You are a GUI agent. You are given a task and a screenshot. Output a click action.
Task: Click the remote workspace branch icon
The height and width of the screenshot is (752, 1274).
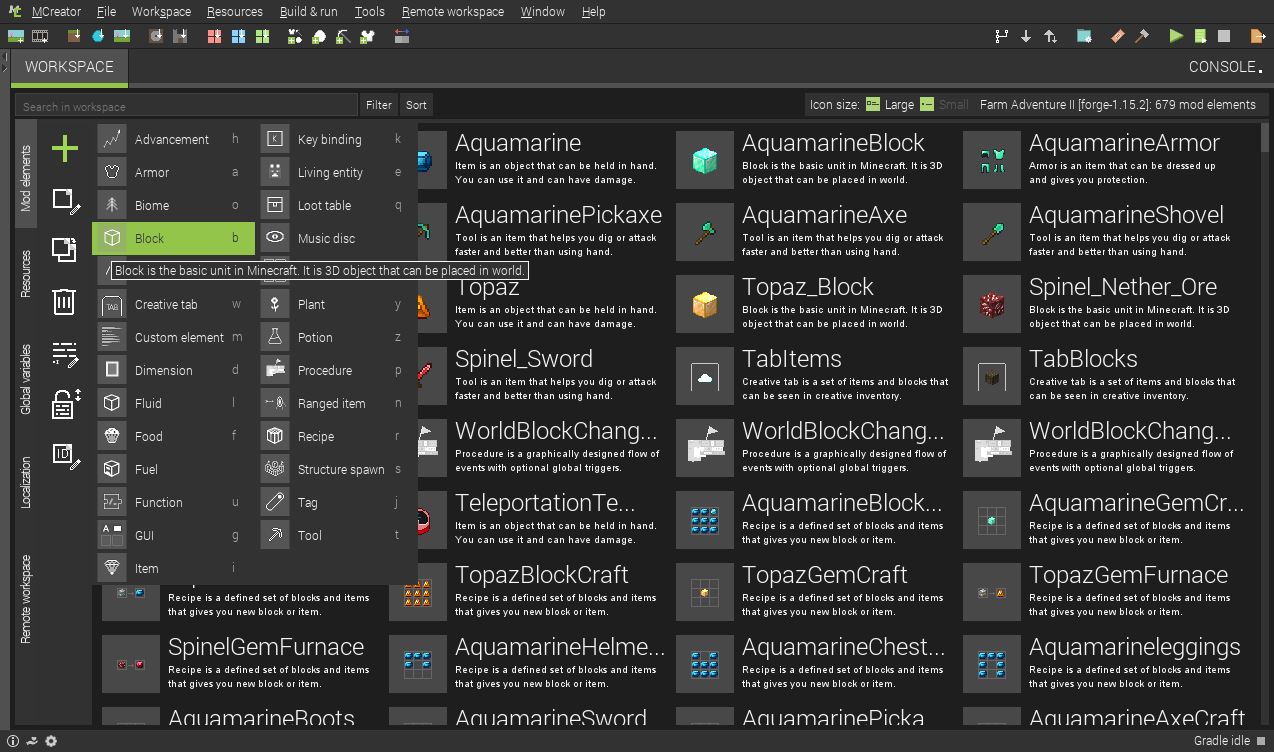[x=1001, y=36]
